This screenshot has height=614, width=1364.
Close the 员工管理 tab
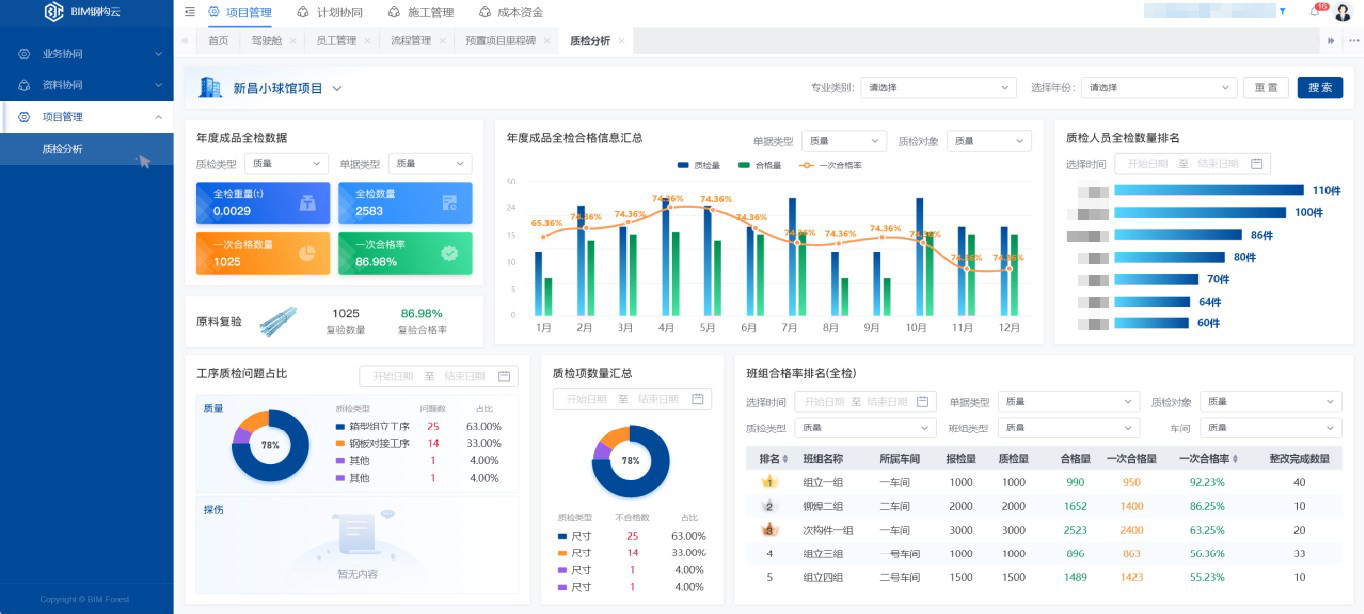click(367, 41)
